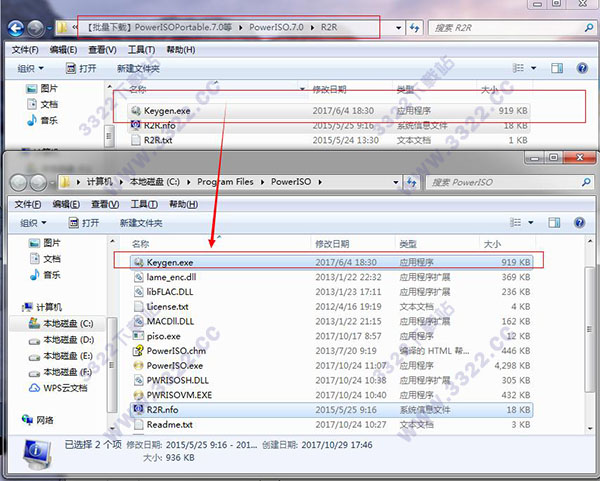Viewport: 600px width, 481px height.
Task: Open 查看(V) menu in PowerISO window
Action: point(105,204)
